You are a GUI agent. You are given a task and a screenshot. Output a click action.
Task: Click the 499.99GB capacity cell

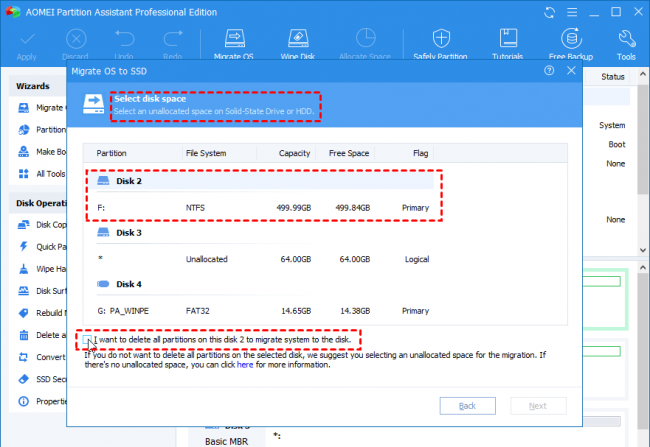tap(293, 208)
